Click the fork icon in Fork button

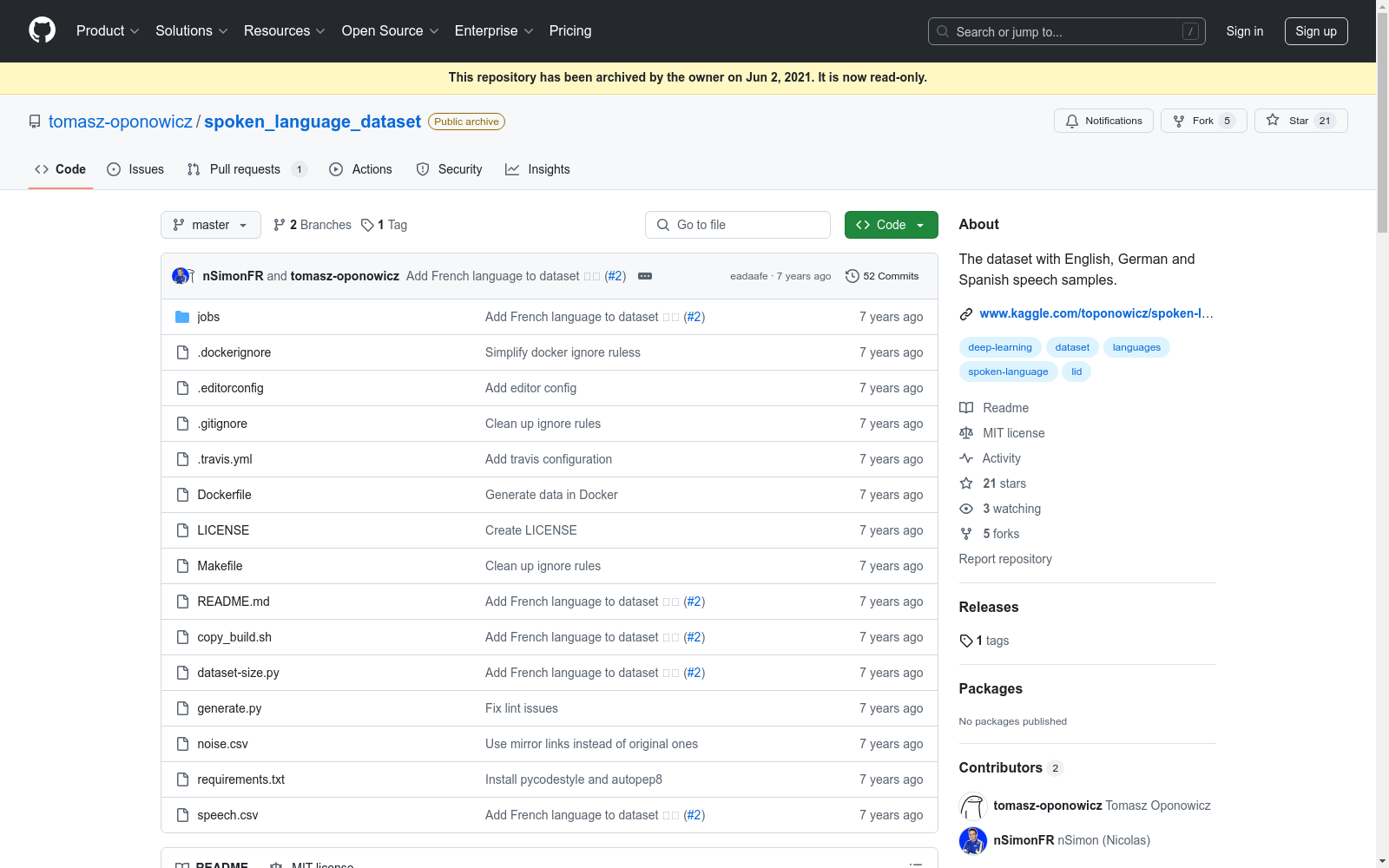point(1179,121)
